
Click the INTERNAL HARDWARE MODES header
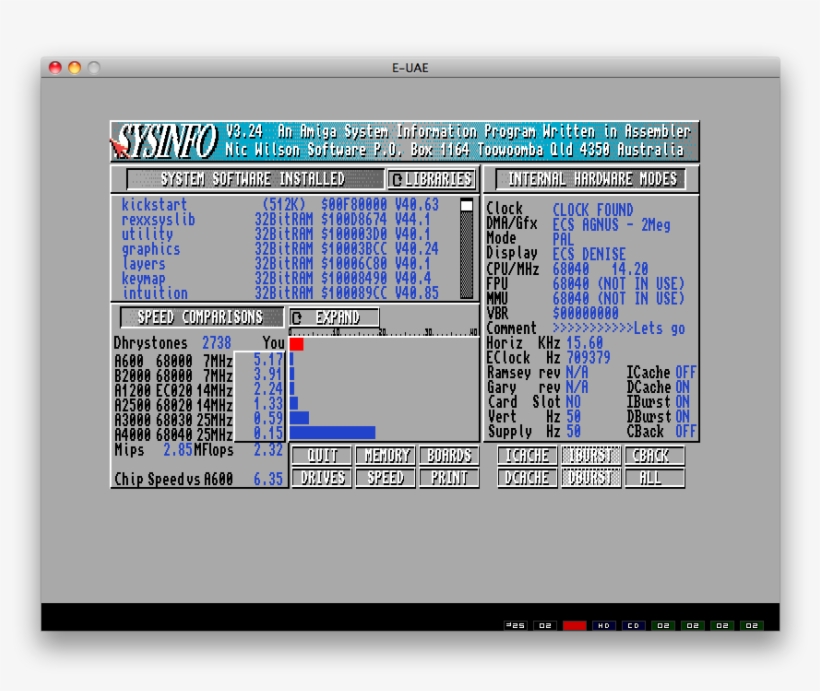[x=590, y=179]
